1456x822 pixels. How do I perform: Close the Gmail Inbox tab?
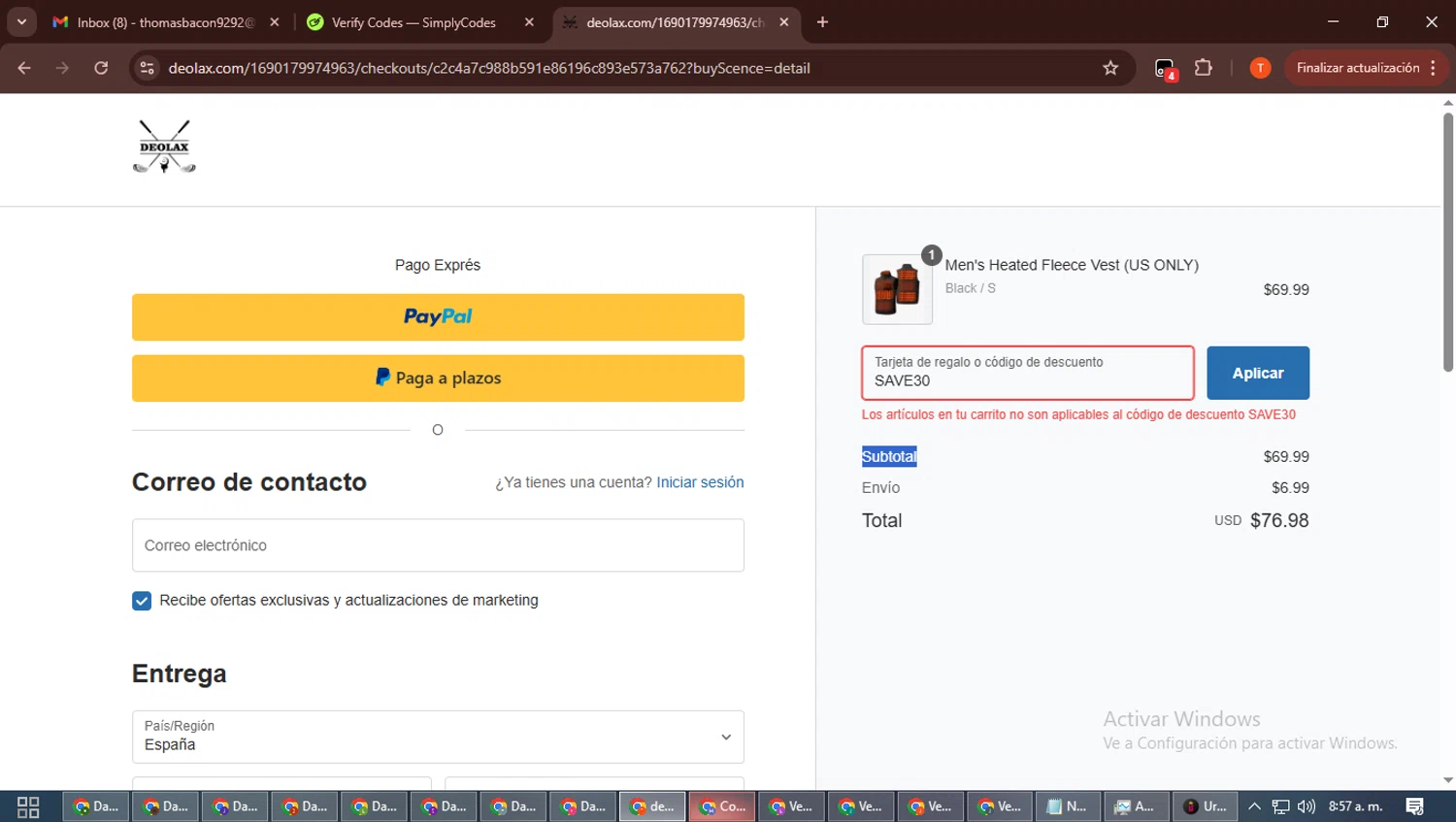(x=275, y=22)
